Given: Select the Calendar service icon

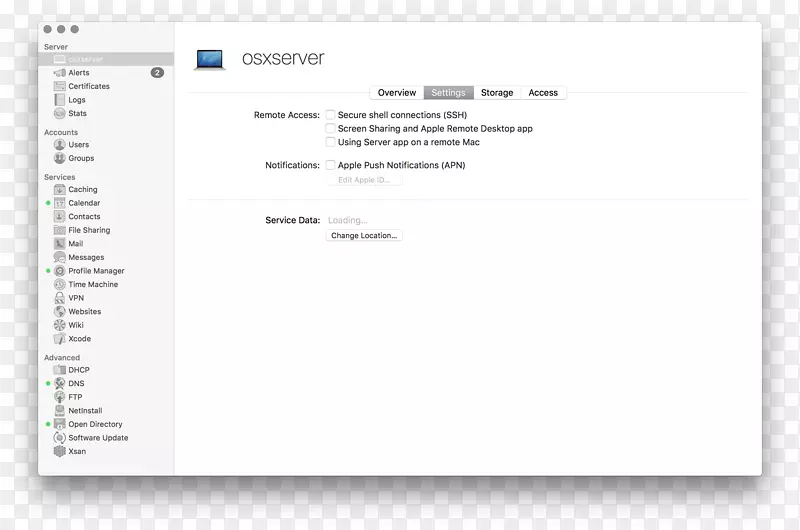Looking at the screenshot, I should tap(60, 203).
